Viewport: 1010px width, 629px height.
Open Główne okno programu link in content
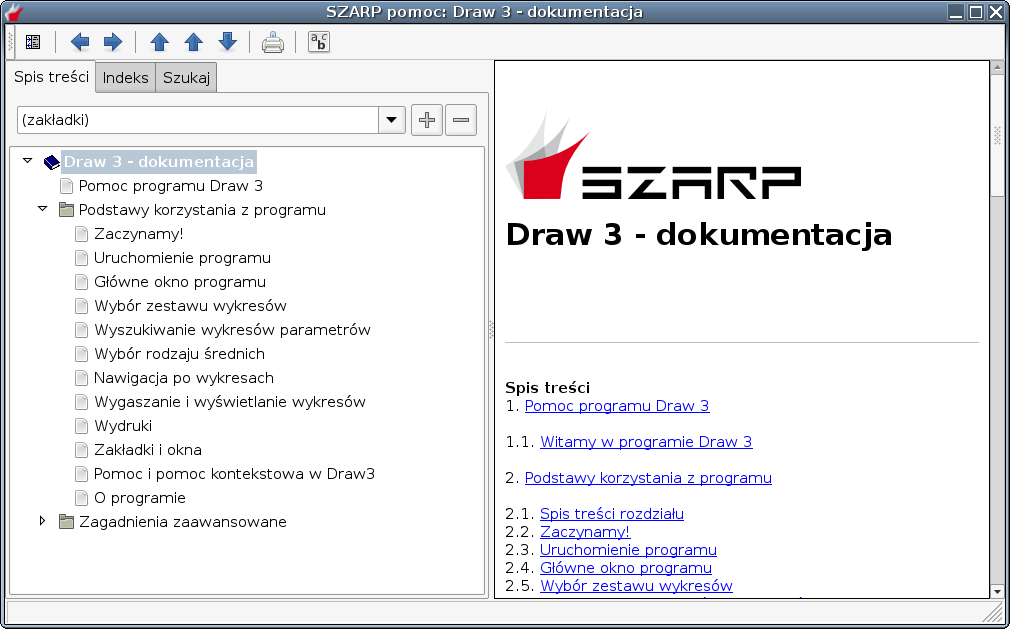[x=625, y=568]
